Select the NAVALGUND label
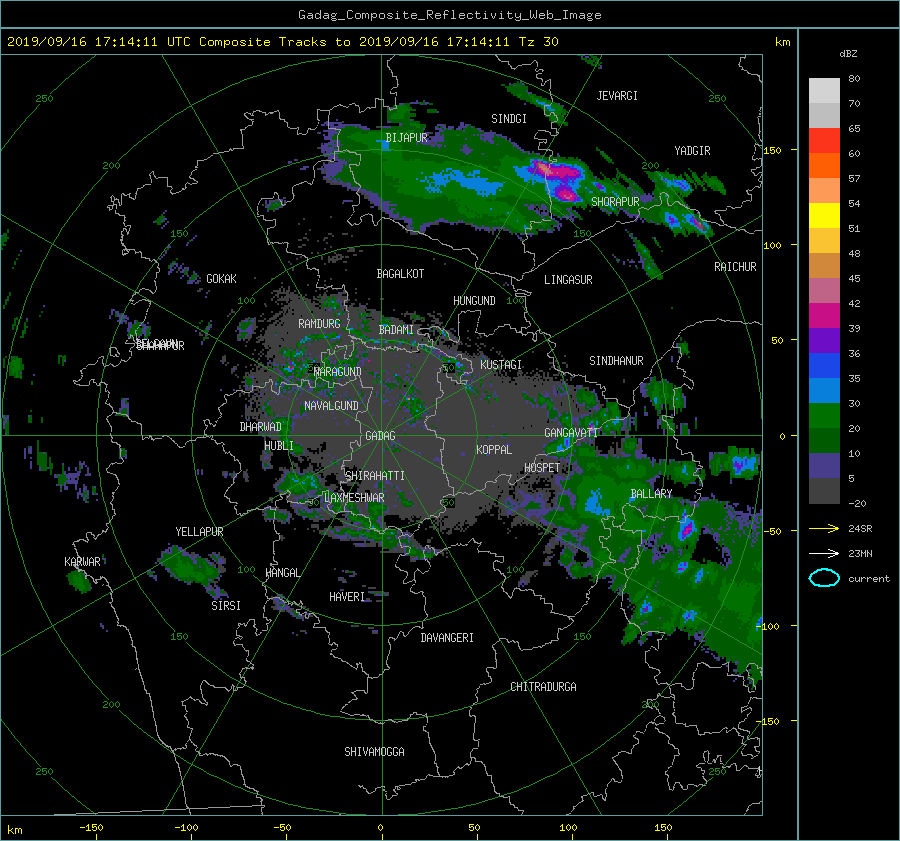The image size is (900, 841). tap(331, 406)
